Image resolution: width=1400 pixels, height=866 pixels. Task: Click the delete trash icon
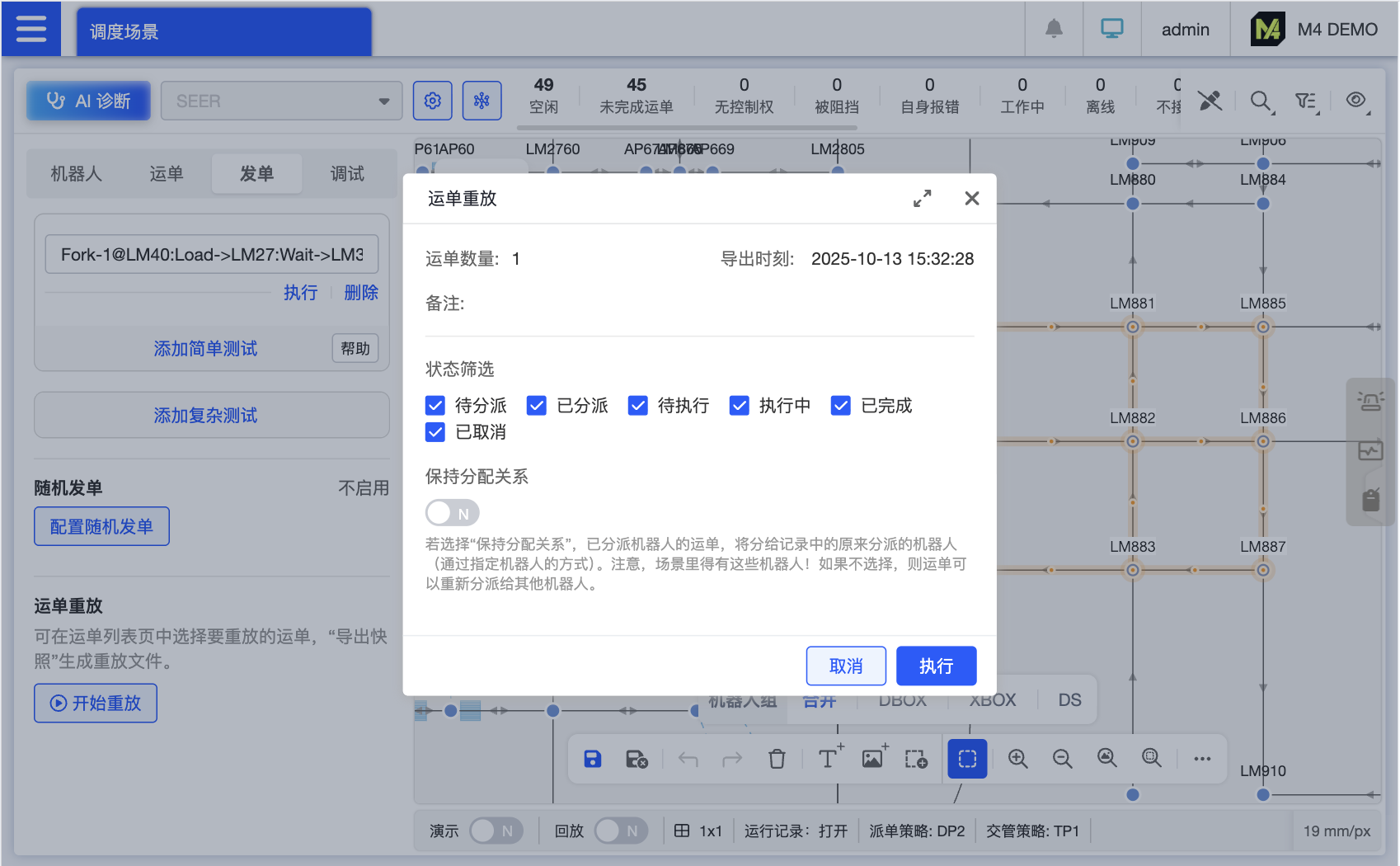click(777, 759)
